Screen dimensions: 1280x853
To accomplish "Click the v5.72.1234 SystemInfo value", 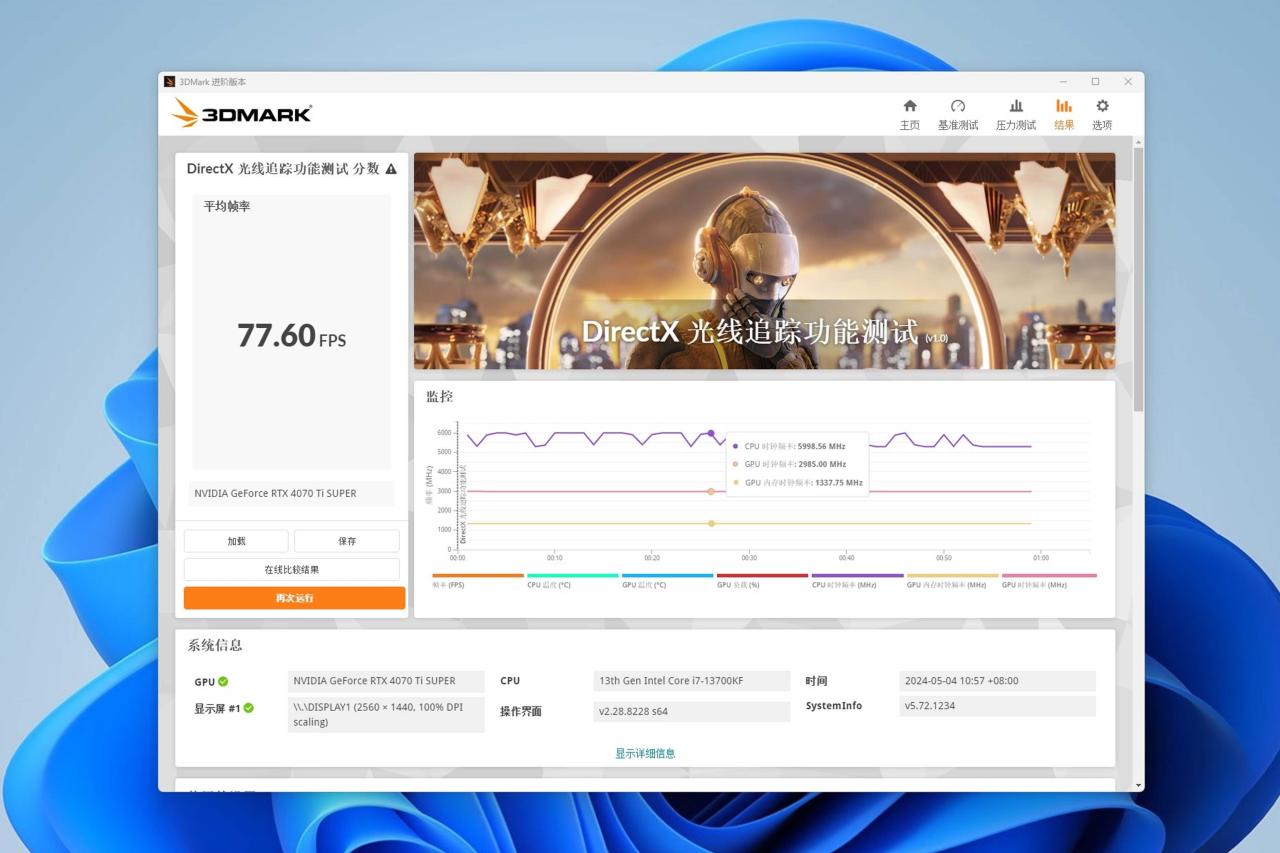I will pos(997,706).
